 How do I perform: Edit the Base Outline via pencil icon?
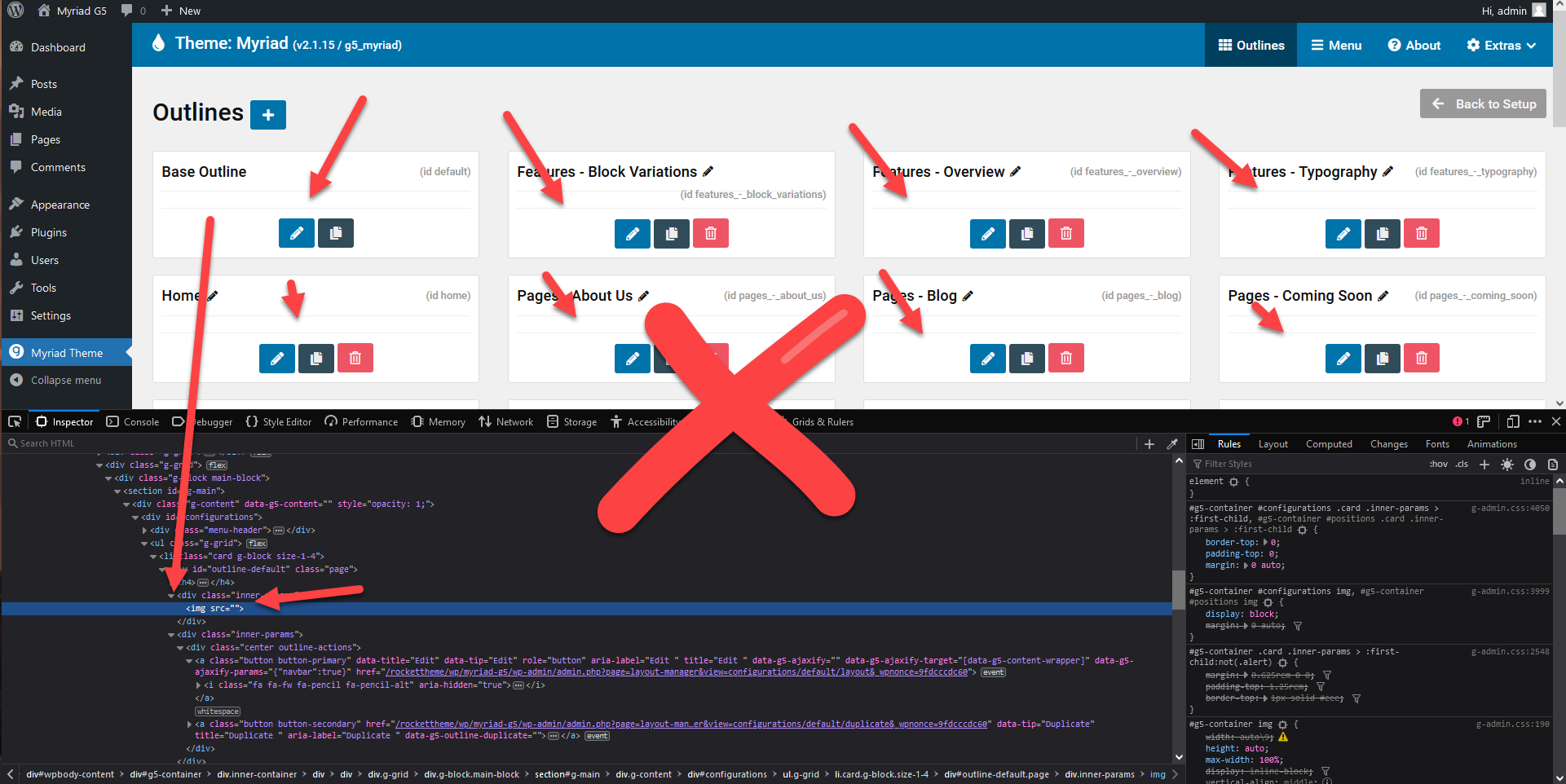tap(296, 233)
